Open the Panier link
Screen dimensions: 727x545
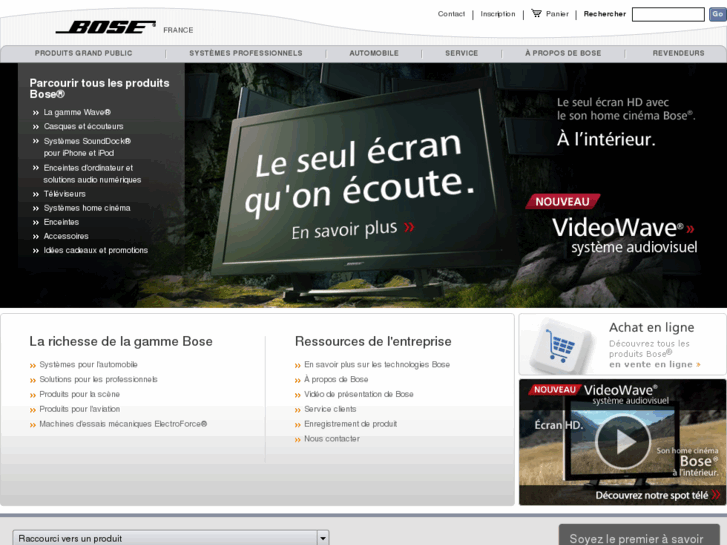557,14
